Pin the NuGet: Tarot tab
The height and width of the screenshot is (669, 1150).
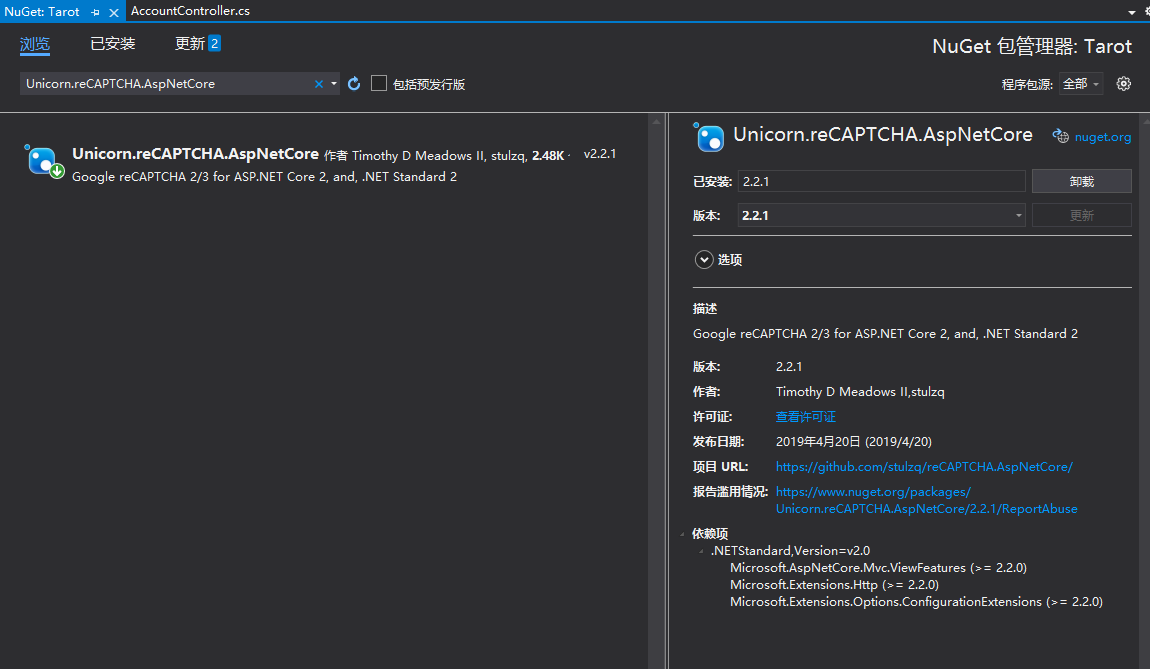click(x=96, y=12)
